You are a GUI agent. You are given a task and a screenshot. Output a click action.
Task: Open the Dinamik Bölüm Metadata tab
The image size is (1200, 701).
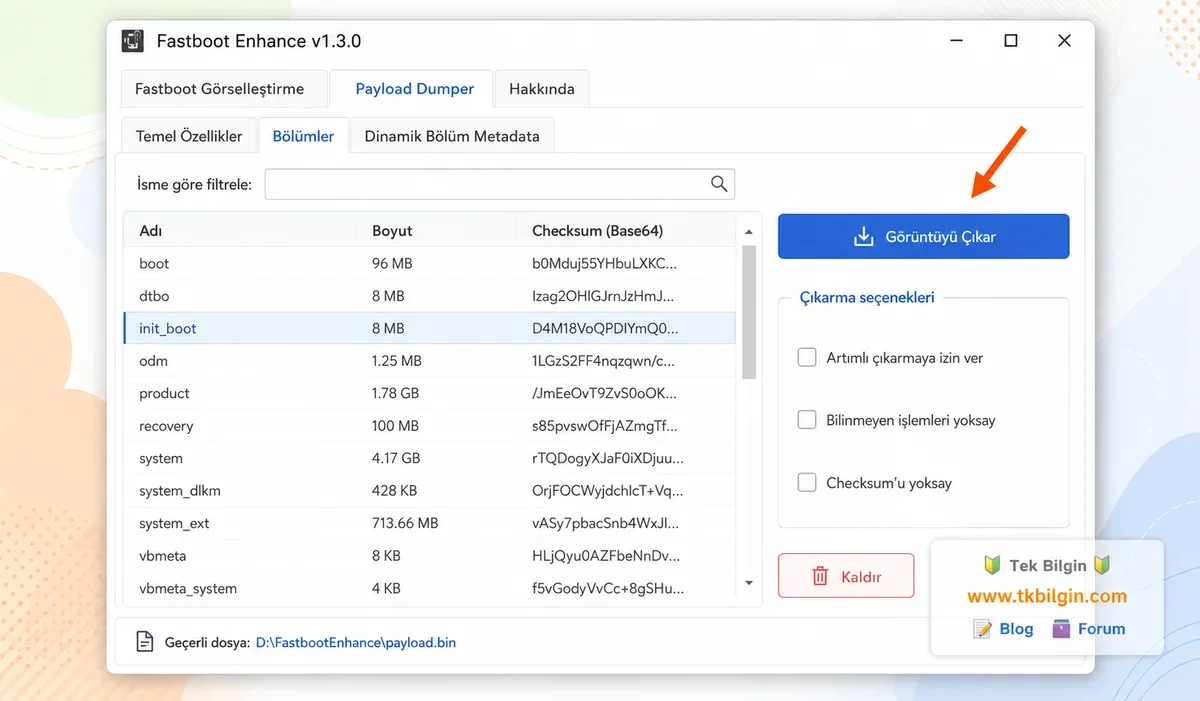(452, 136)
